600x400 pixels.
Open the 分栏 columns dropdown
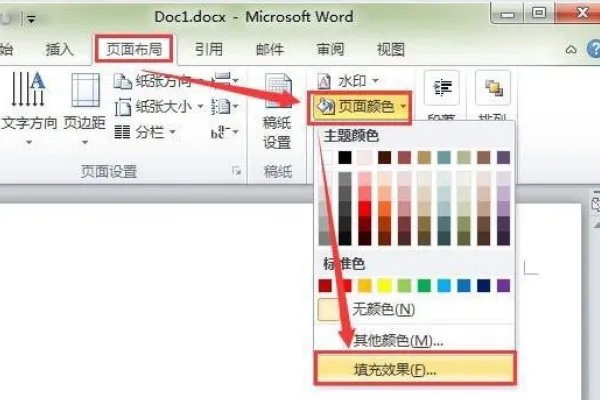tap(145, 132)
